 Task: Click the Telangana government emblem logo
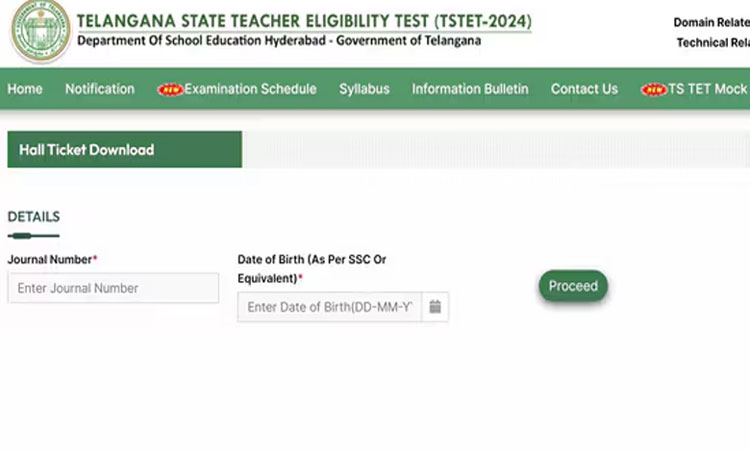(x=41, y=31)
